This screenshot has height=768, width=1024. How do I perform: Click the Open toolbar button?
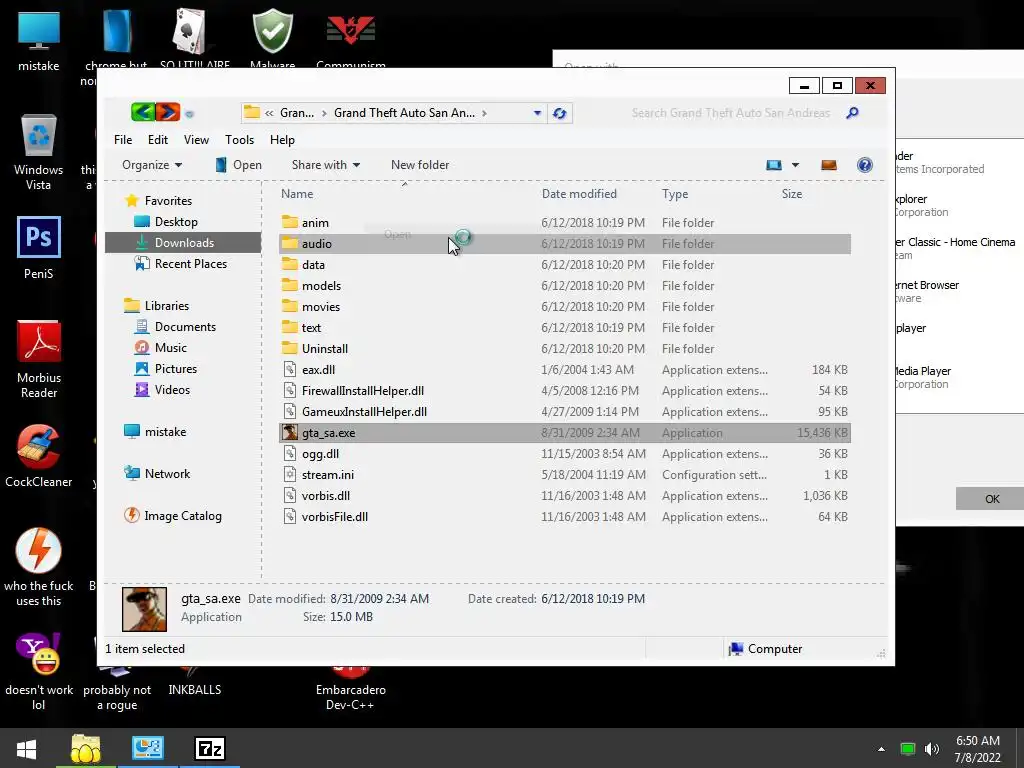tap(239, 165)
